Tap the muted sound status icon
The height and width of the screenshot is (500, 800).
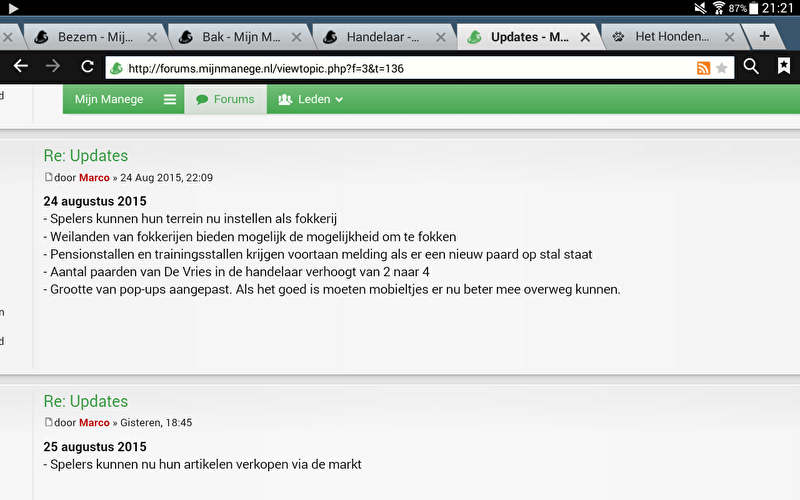point(701,8)
